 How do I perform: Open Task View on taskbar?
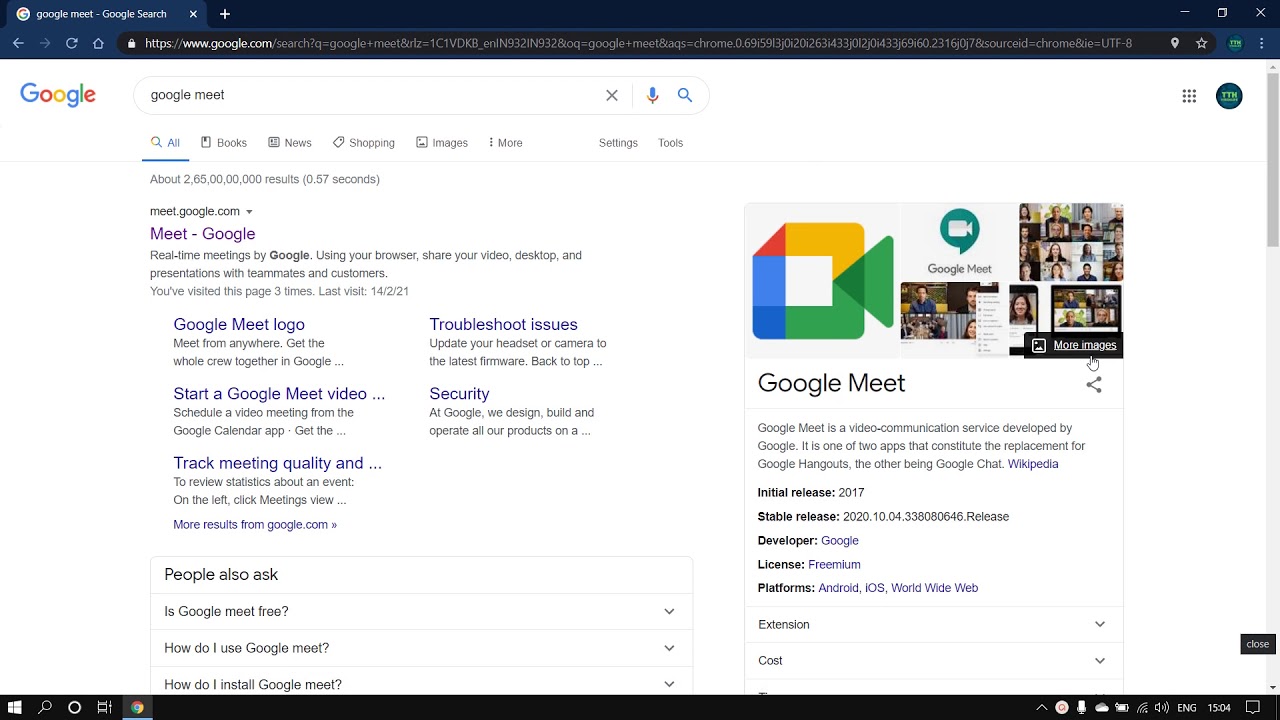coord(104,707)
